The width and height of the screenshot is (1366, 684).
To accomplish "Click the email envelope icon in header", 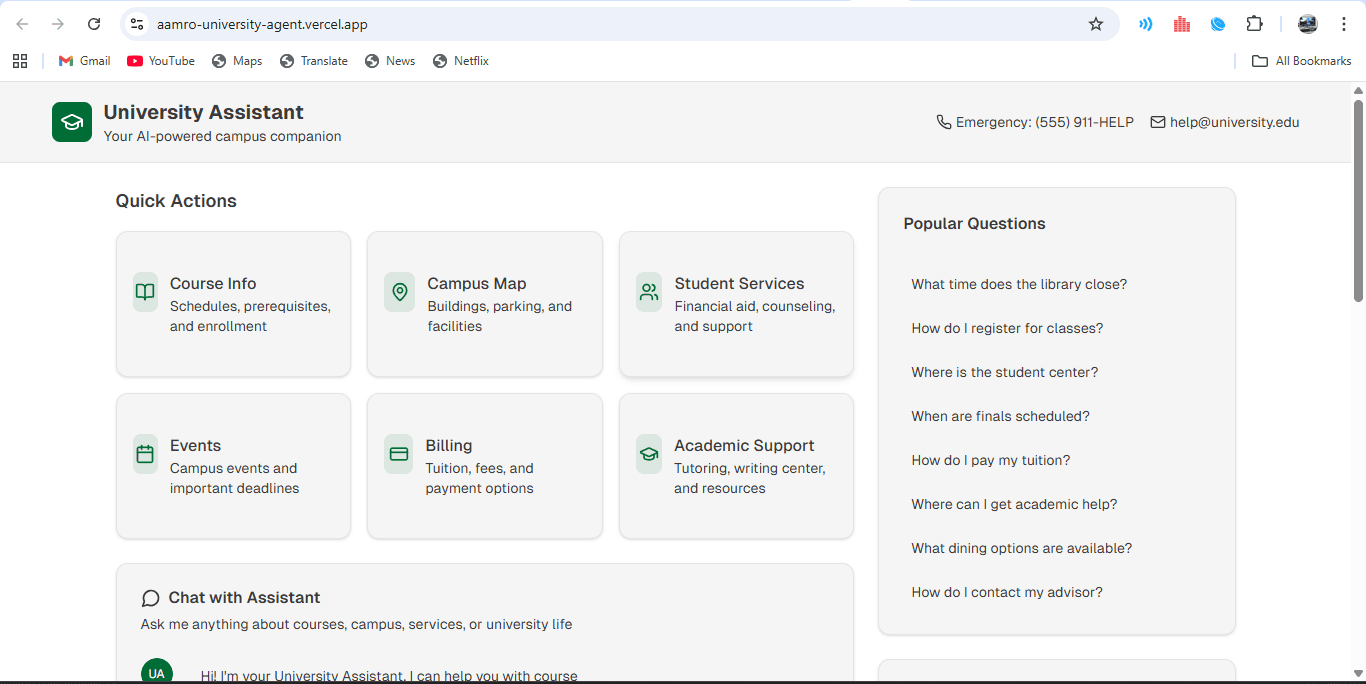I will pyautogui.click(x=1158, y=122).
